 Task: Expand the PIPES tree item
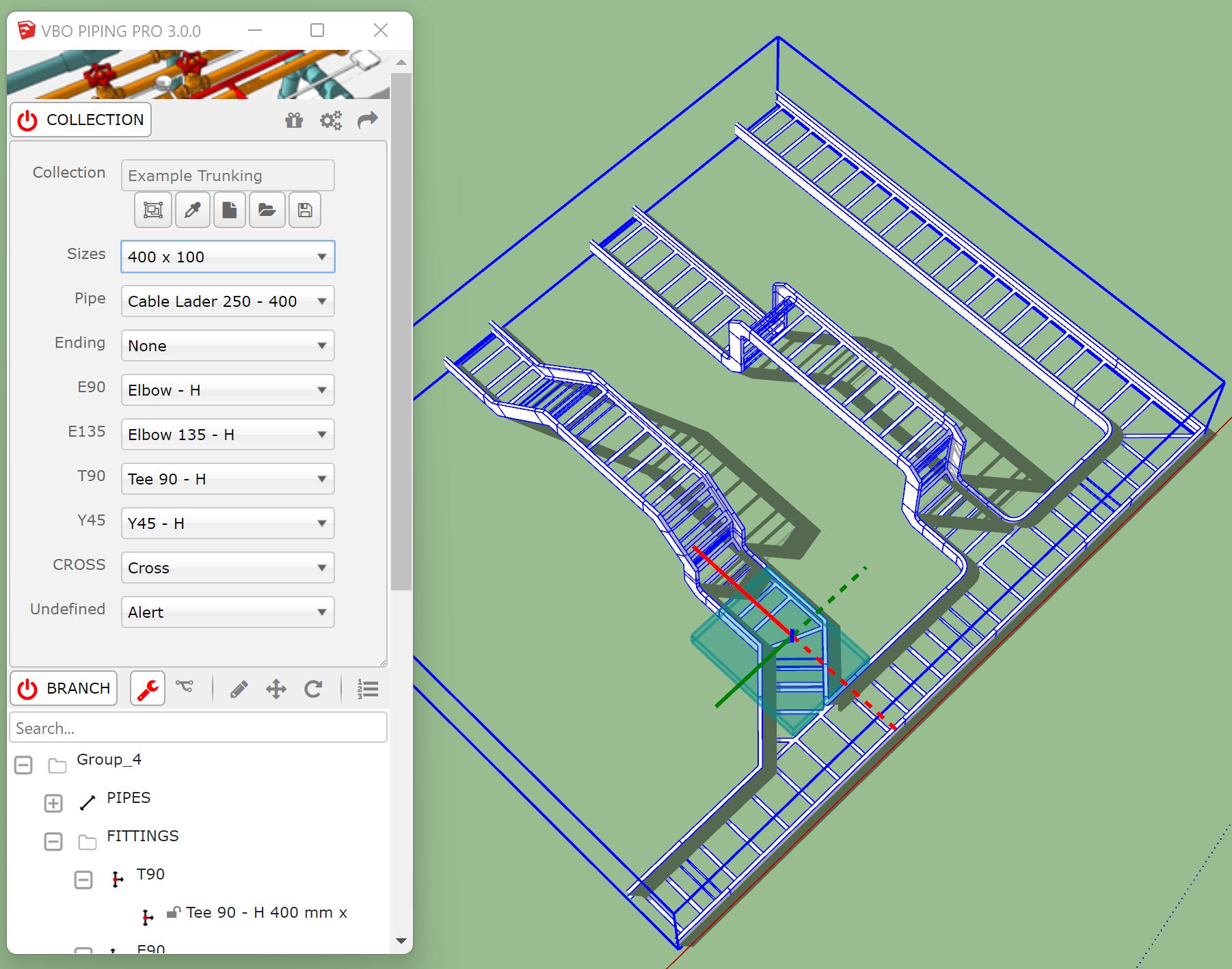coord(53,803)
